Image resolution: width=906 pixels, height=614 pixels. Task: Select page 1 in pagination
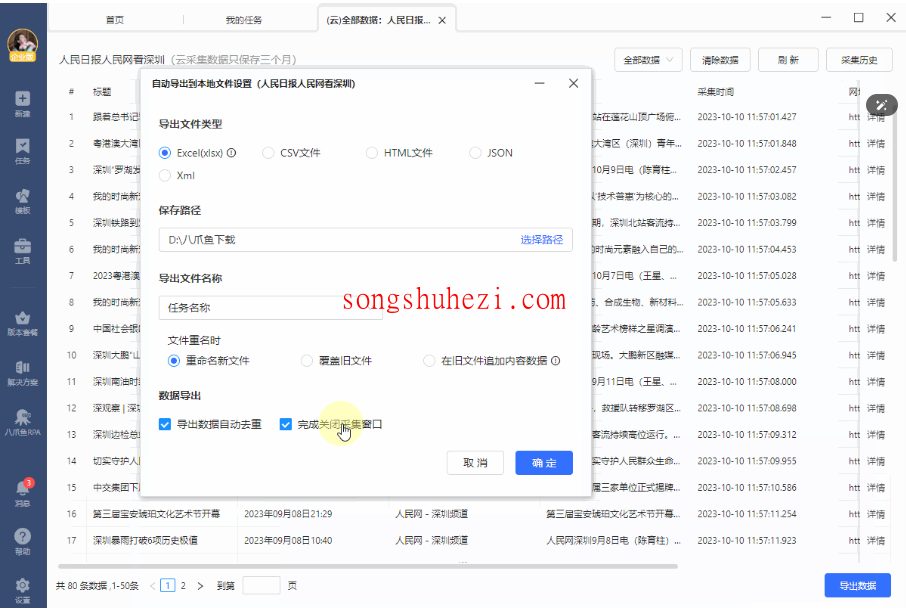168,586
